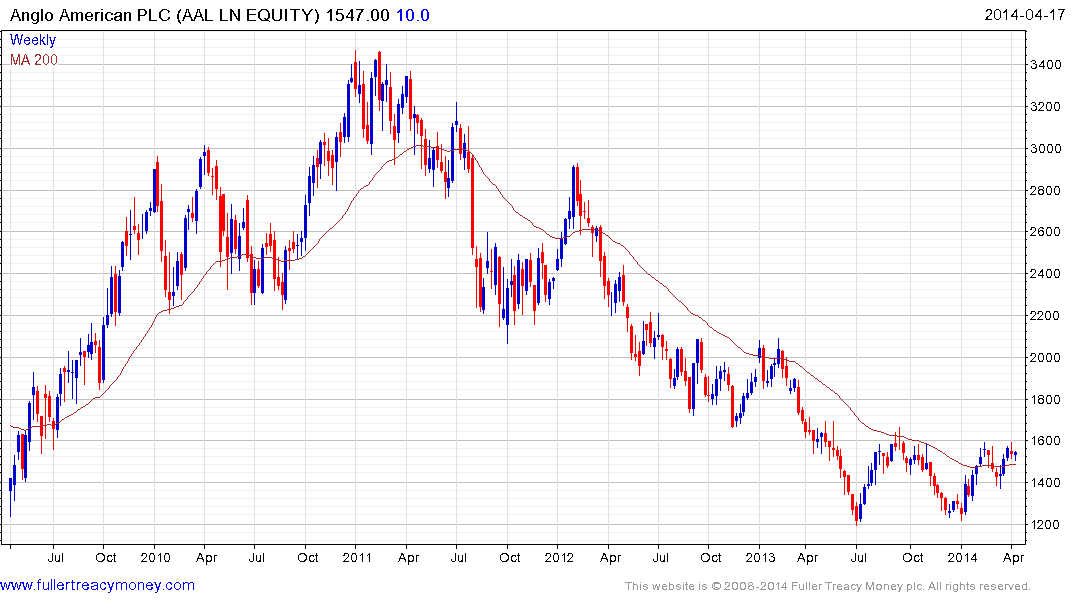Click the 2800 price axis label
Screen dimensions: 1075x600
[1046, 191]
